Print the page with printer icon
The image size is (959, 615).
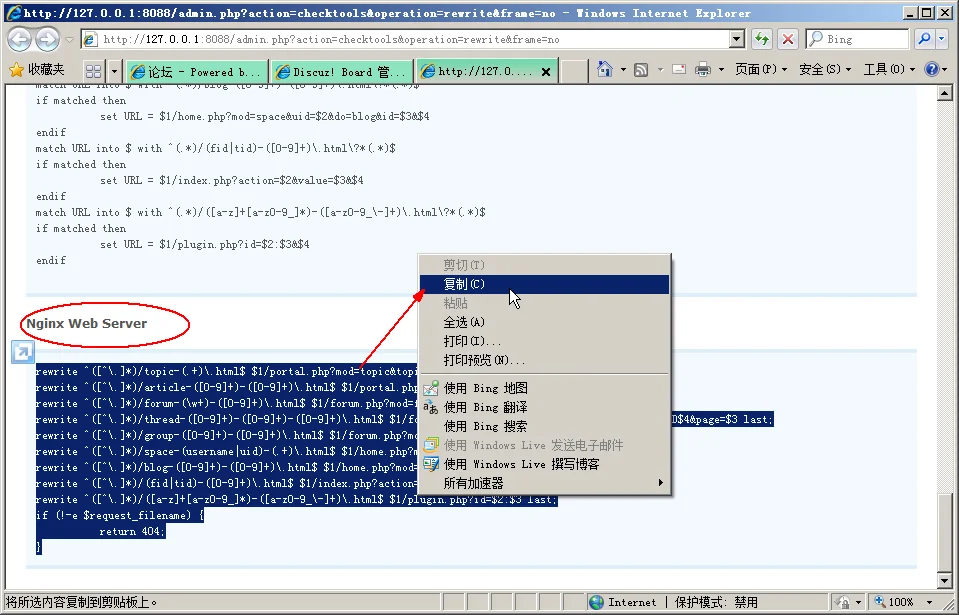tap(703, 70)
